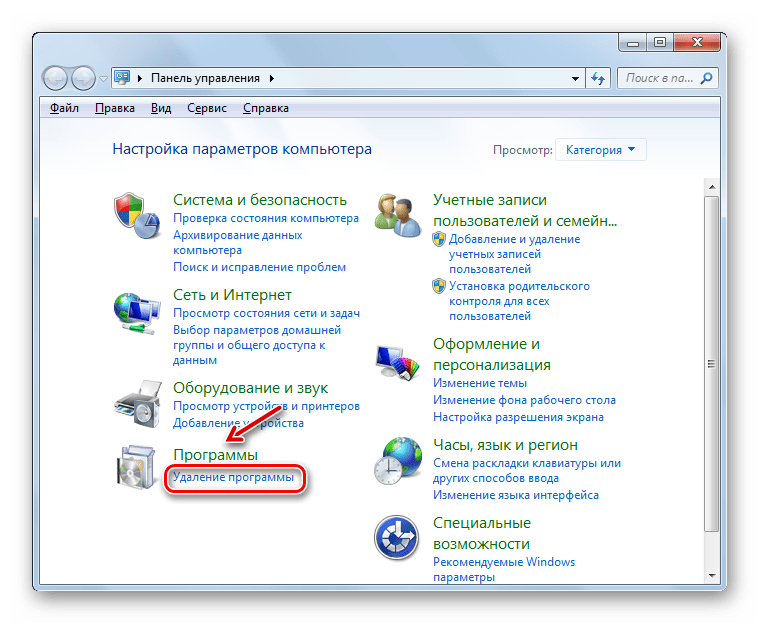760x624 pixels.
Task: Click the scrollbar down arrow
Action: click(x=712, y=576)
